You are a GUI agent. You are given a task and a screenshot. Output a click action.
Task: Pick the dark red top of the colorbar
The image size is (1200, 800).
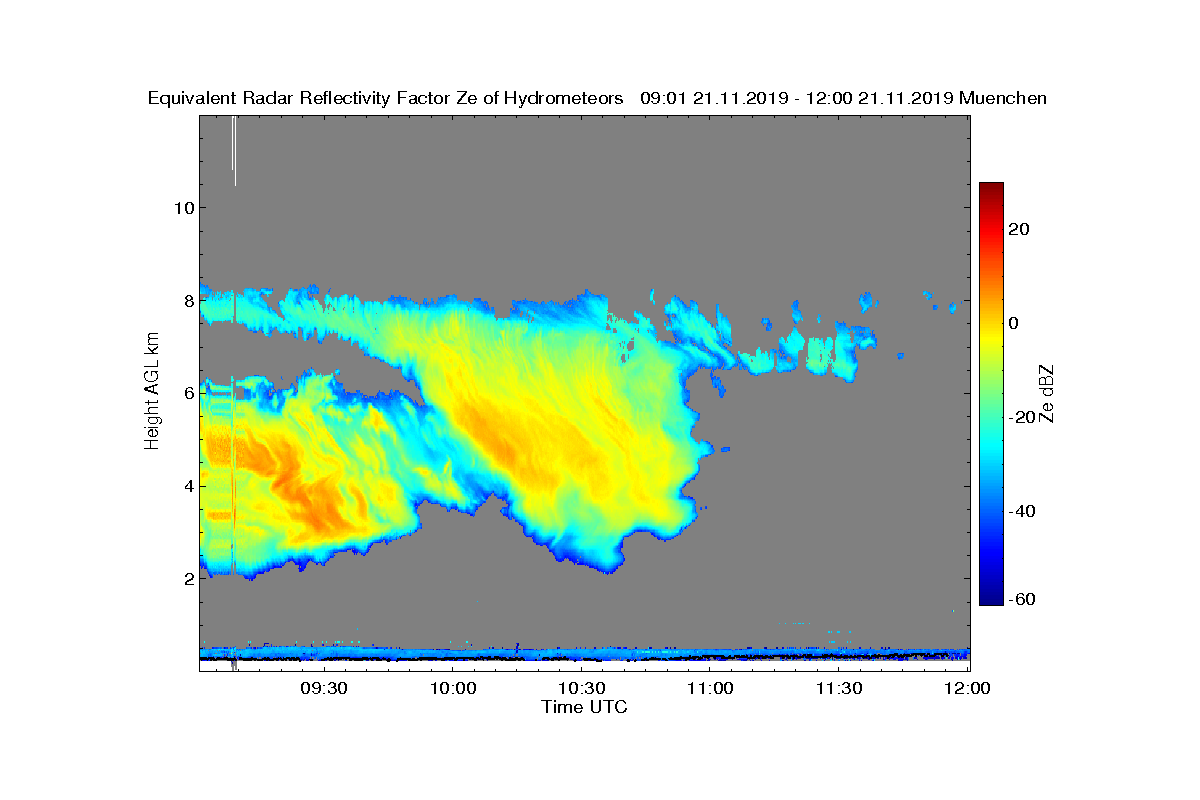pyautogui.click(x=991, y=188)
